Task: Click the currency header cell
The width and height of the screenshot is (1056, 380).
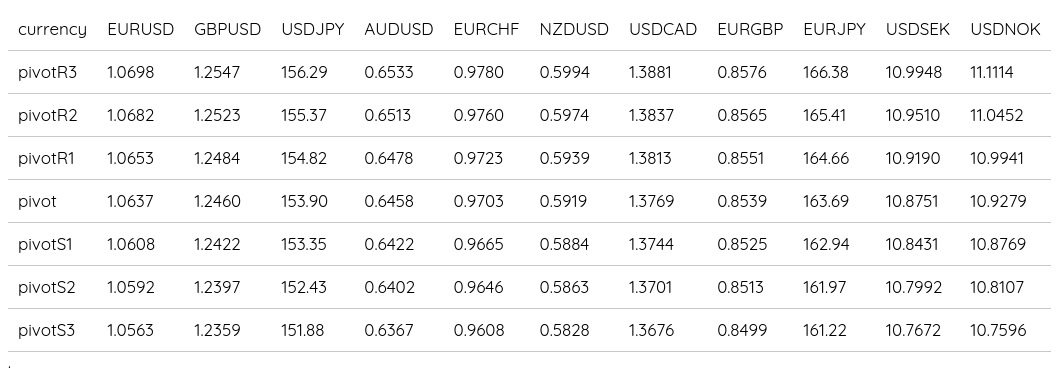Action: 53,30
